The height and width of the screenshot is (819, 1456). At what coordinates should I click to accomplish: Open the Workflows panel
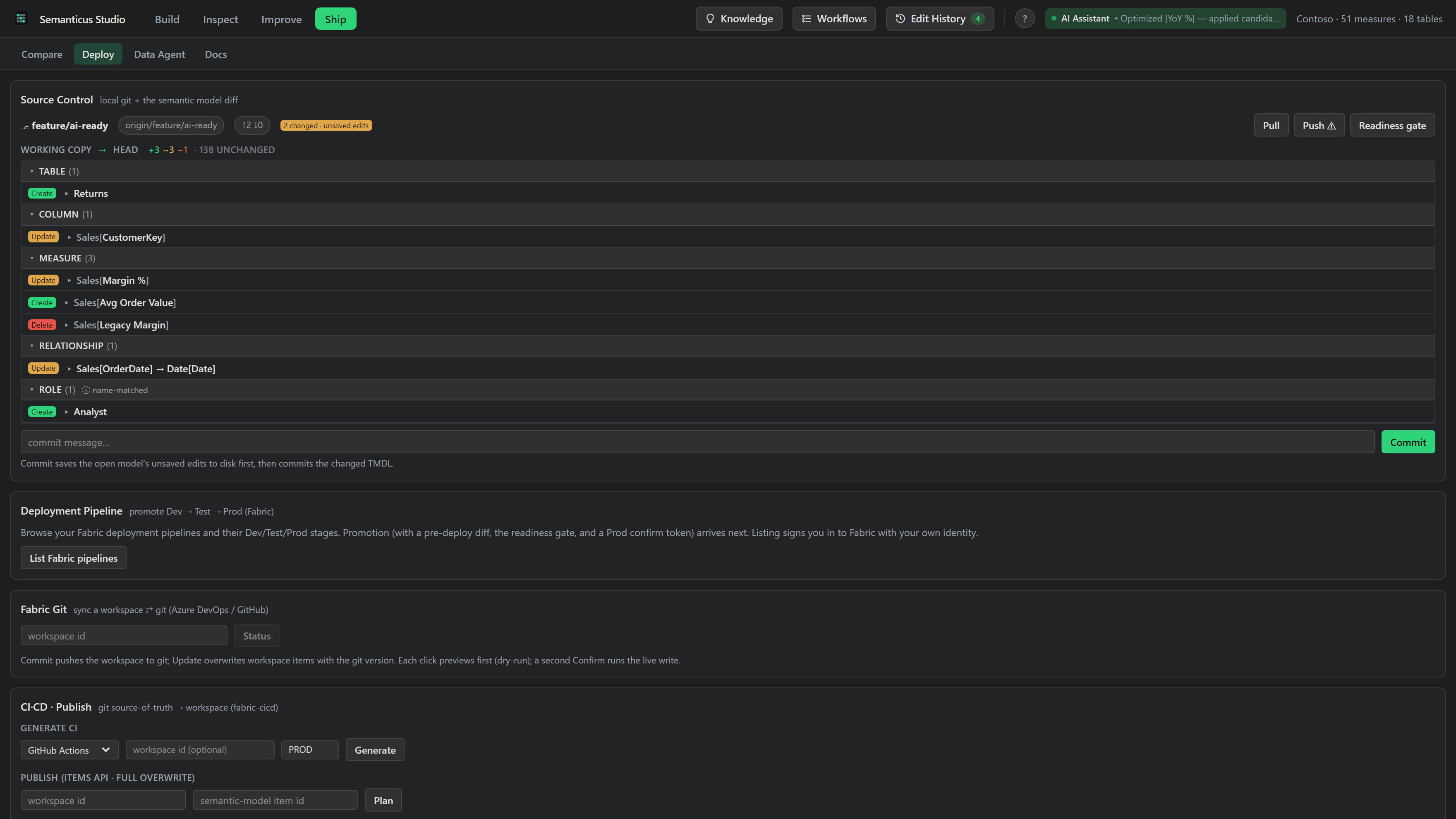coord(834,19)
